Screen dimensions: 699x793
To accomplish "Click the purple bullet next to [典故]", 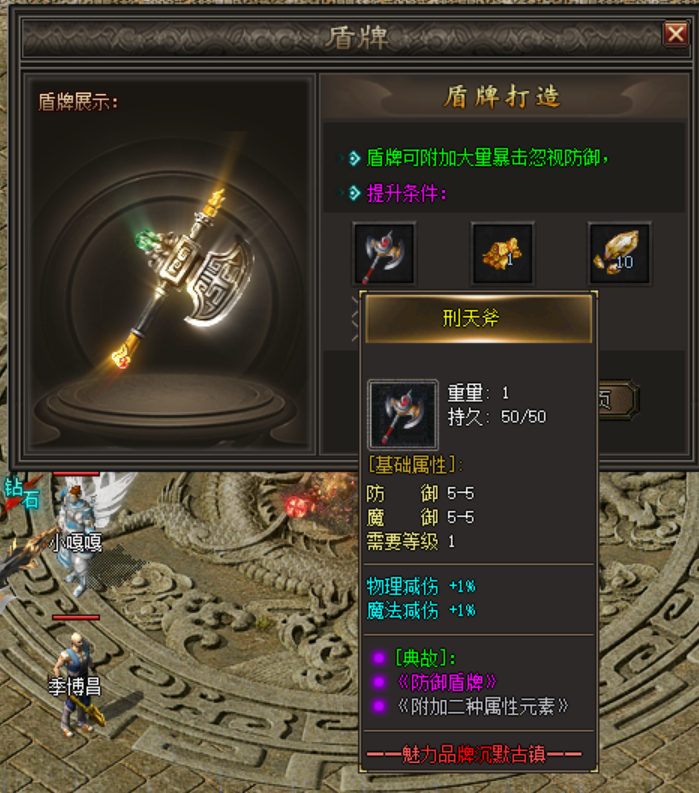I will coord(379,658).
